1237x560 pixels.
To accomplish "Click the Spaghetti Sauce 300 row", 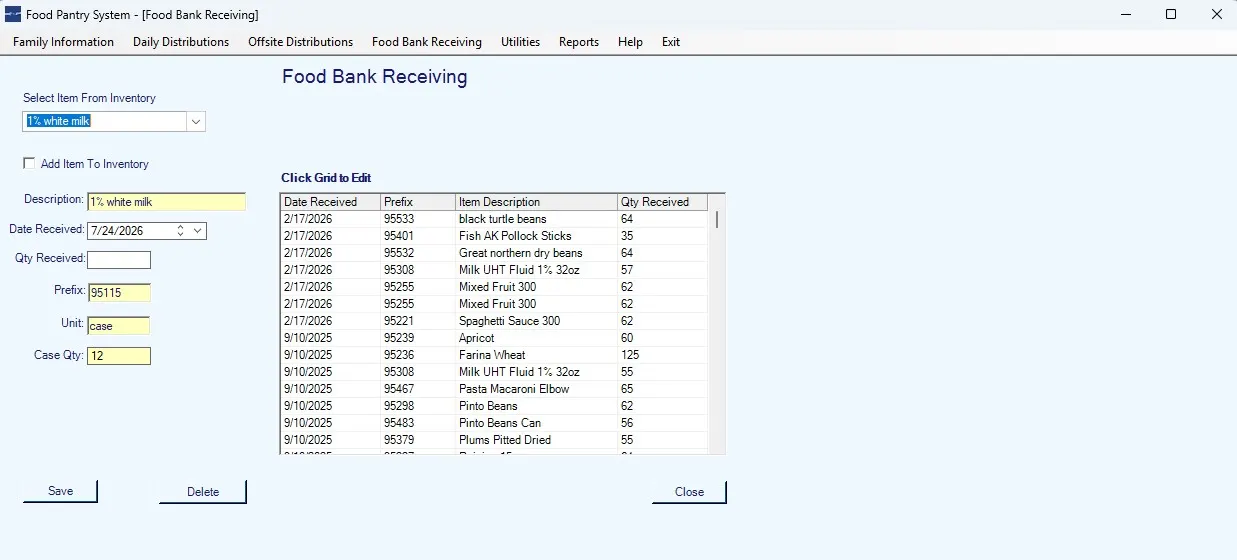I will click(494, 321).
